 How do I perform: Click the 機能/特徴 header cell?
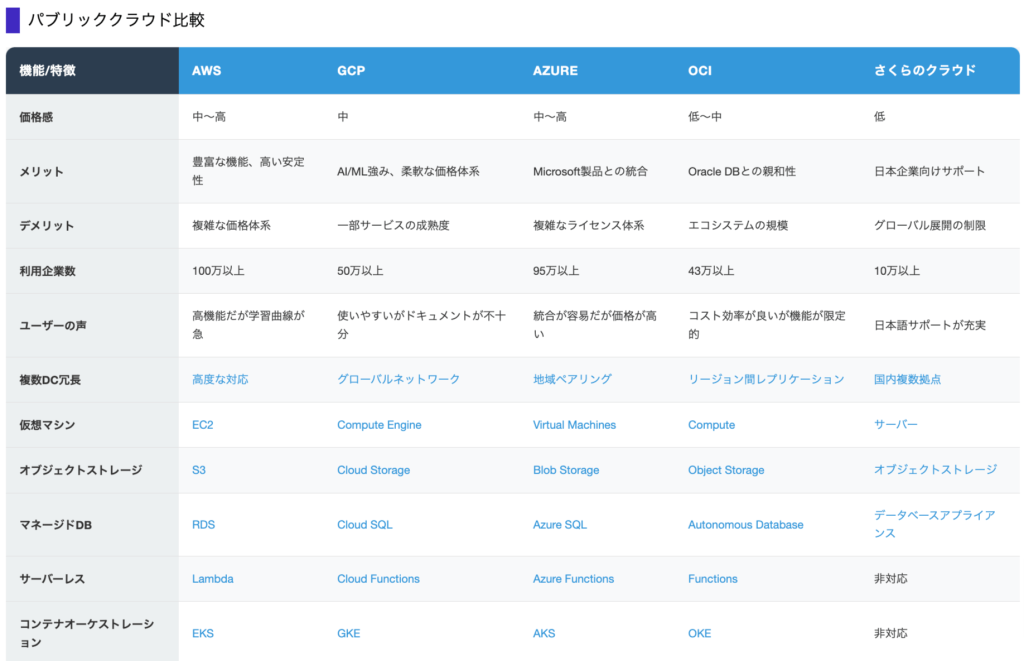(47, 71)
